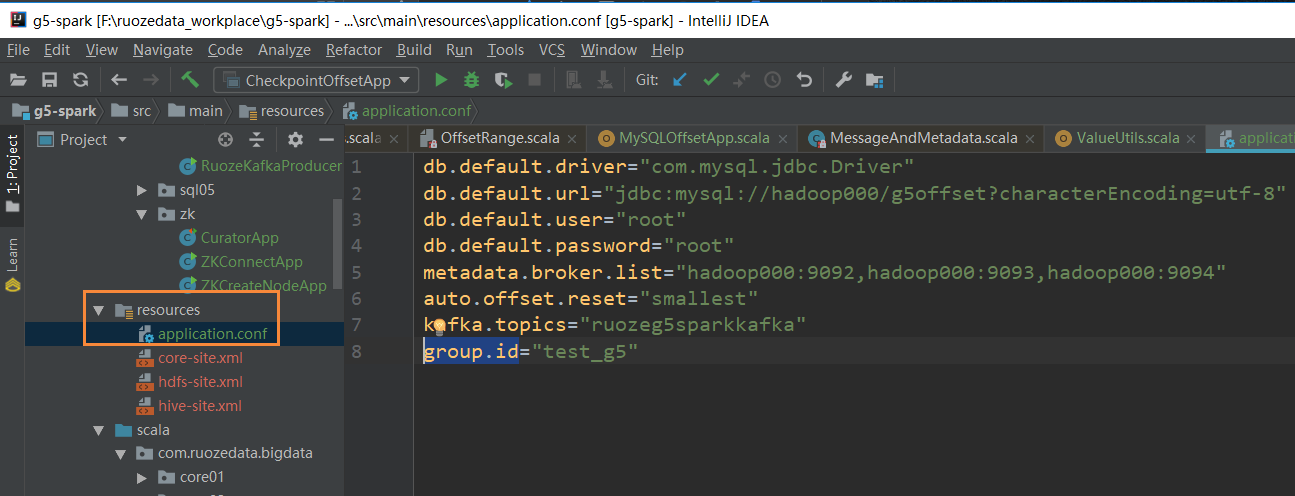Commit changes with the green checkmark icon
The height and width of the screenshot is (496, 1295).
(x=711, y=80)
